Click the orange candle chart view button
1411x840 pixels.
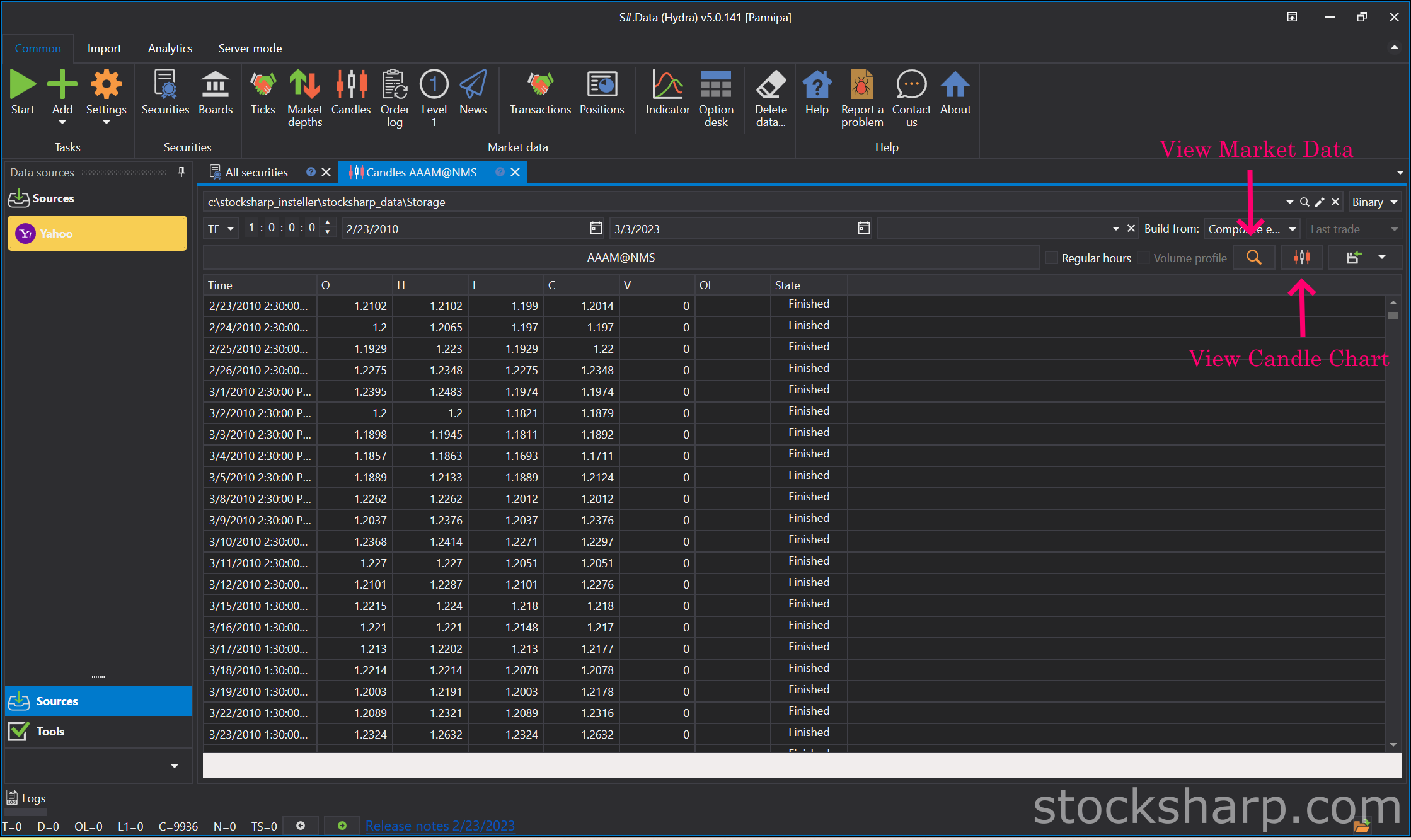tap(1301, 258)
